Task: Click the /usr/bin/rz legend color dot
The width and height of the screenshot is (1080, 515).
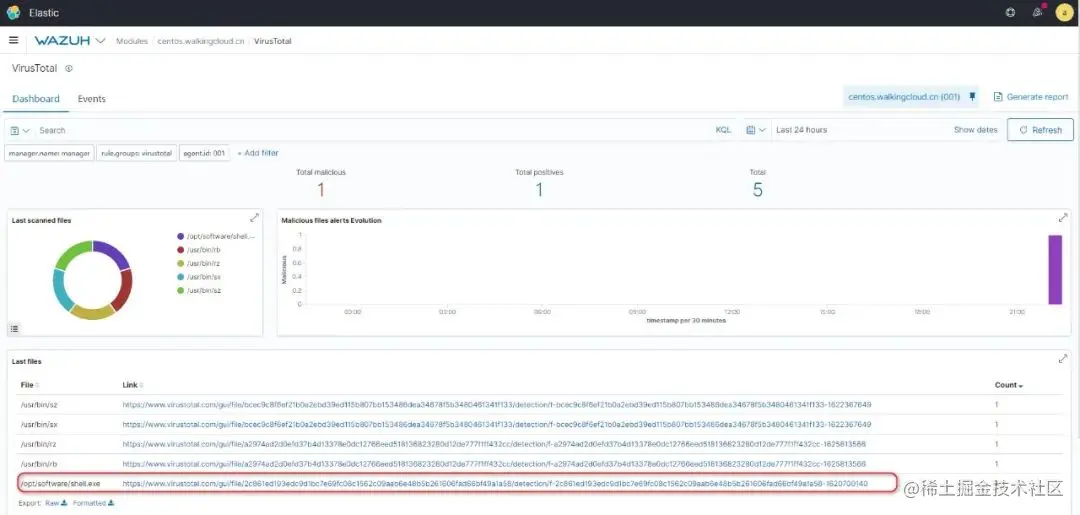Action: [x=180, y=264]
